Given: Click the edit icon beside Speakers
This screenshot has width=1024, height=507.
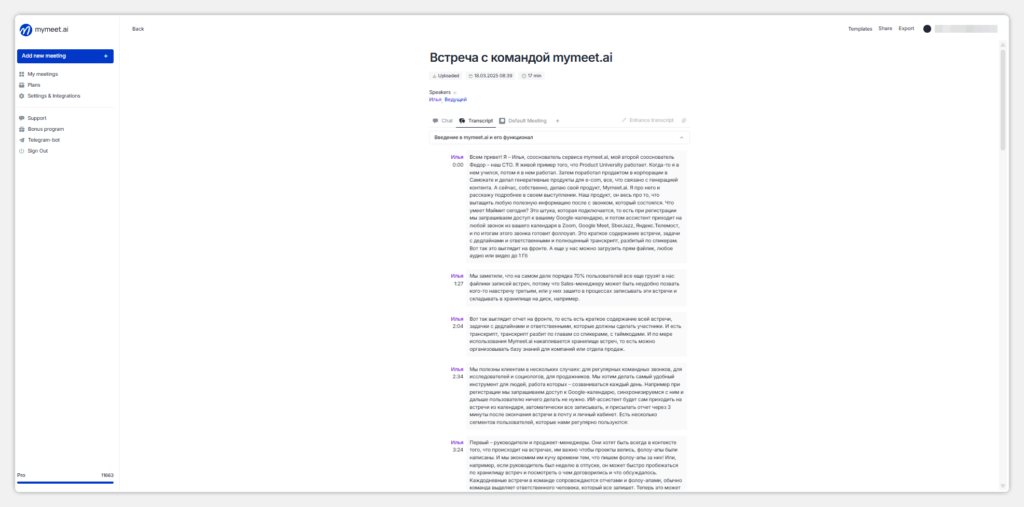Looking at the screenshot, I should click(455, 93).
